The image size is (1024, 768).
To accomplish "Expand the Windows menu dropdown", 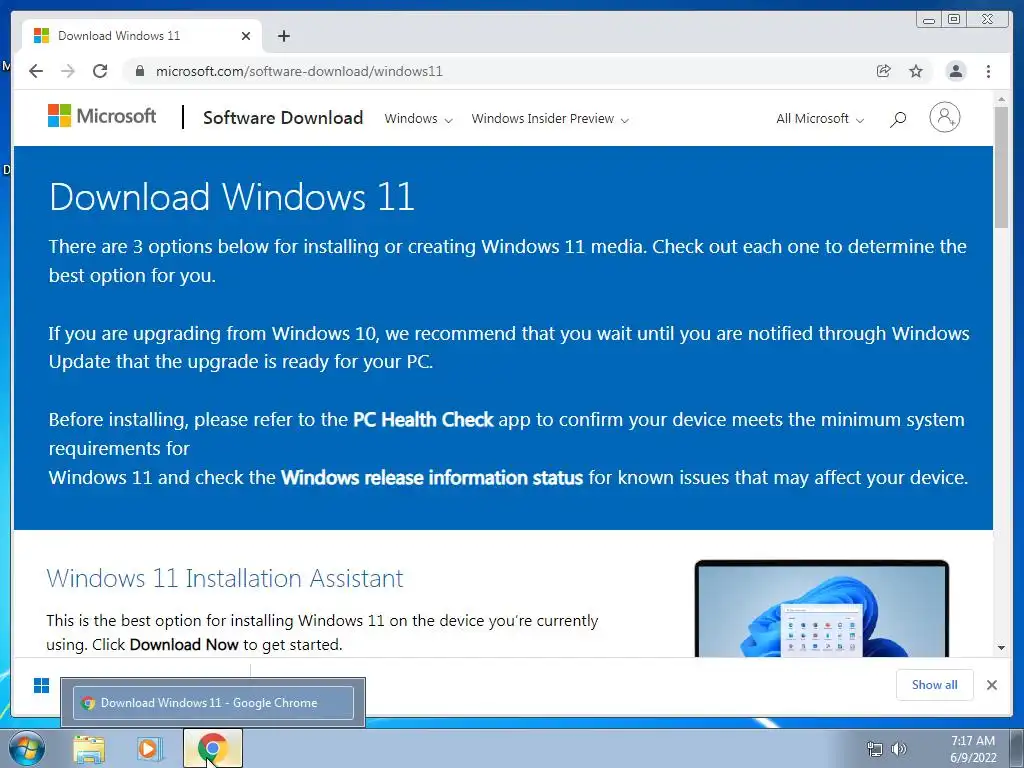I will (x=418, y=119).
